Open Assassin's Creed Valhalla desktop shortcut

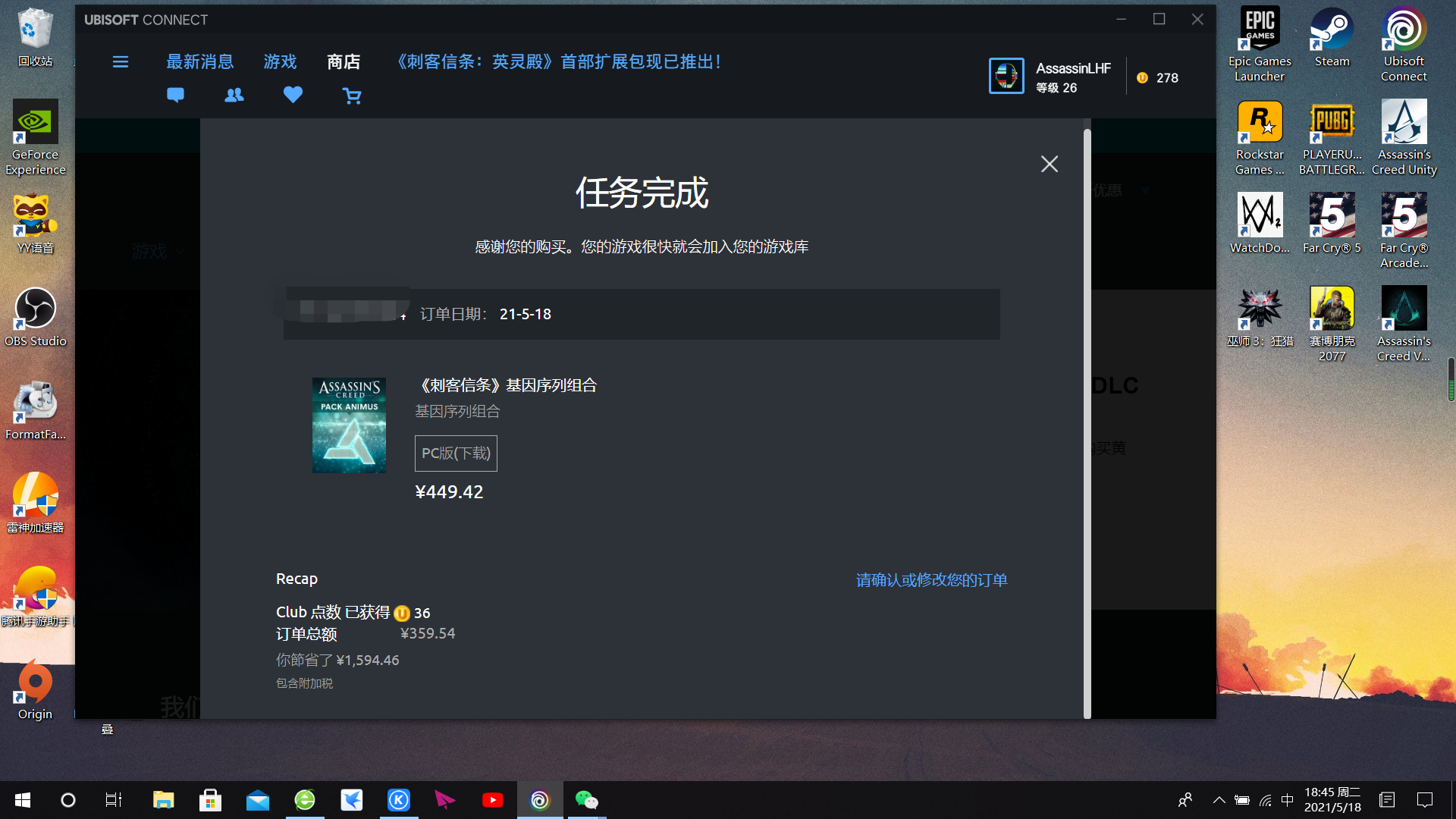[1404, 324]
